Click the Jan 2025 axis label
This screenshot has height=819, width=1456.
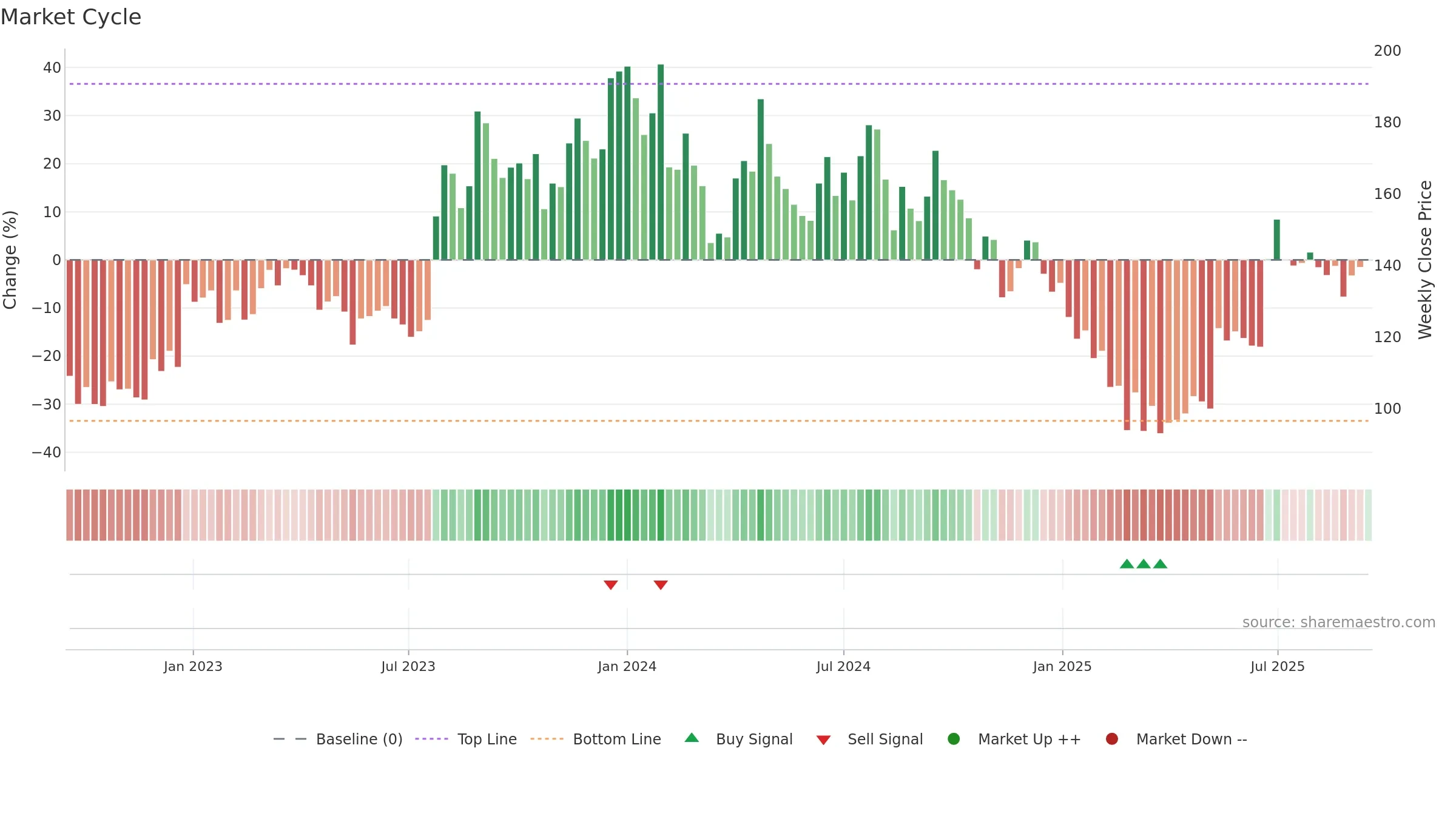pos(1062,667)
